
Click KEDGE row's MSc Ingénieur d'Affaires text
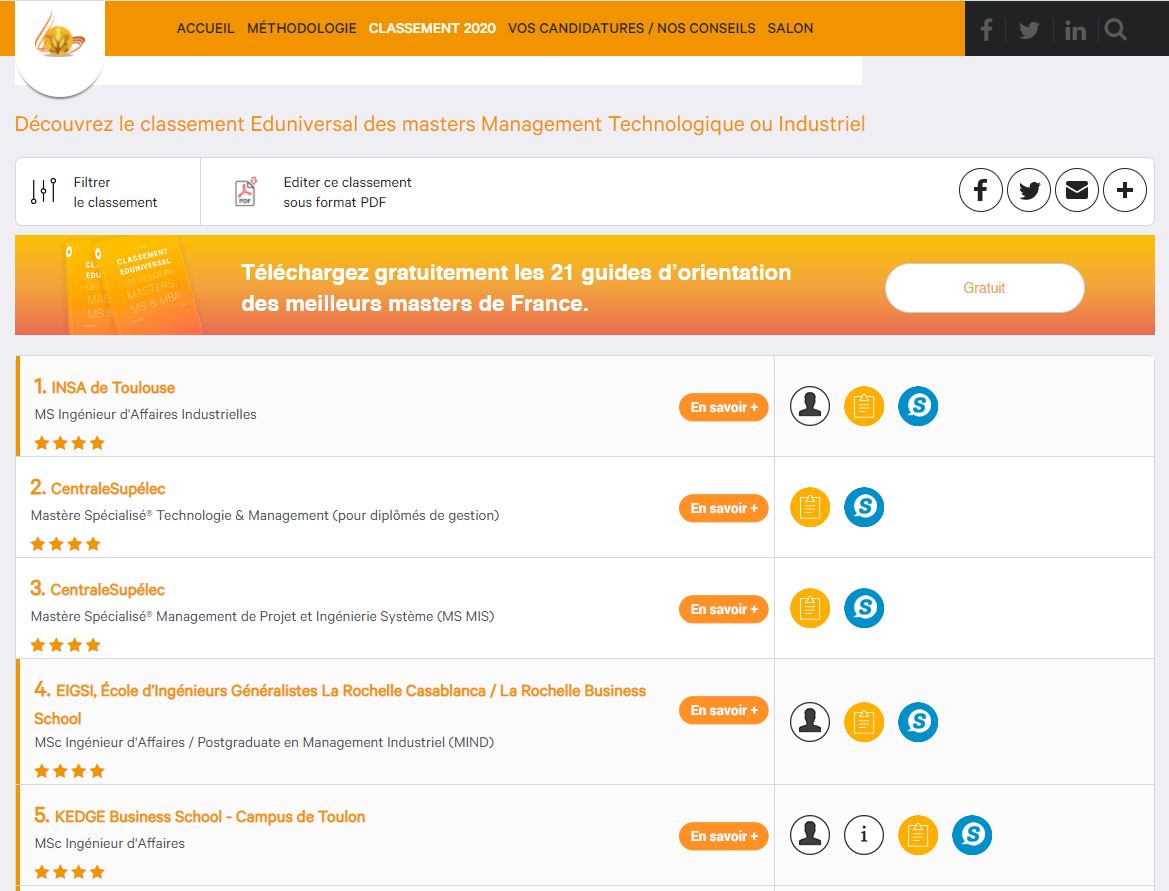point(110,843)
